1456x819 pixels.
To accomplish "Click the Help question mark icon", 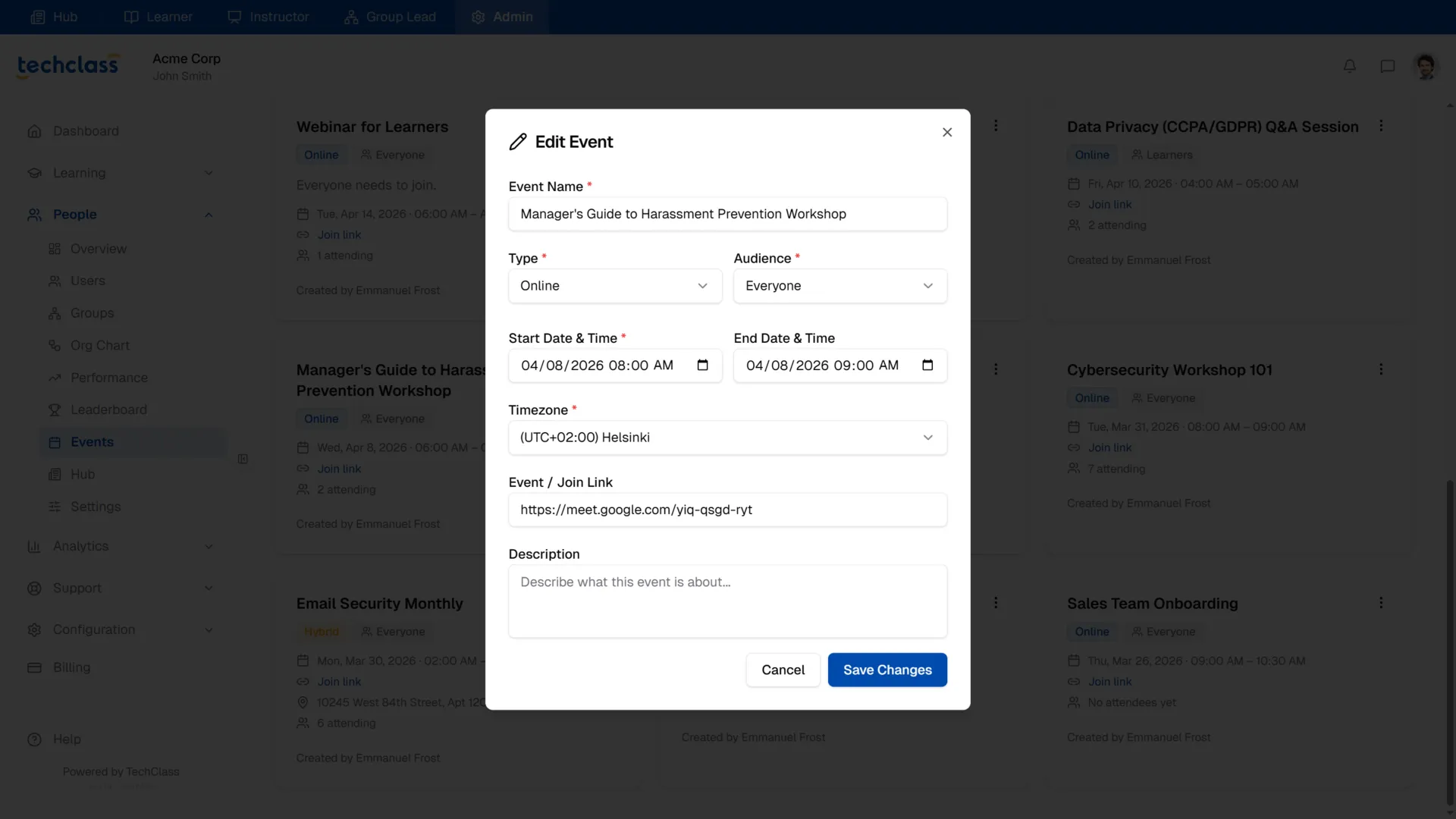I will (34, 739).
